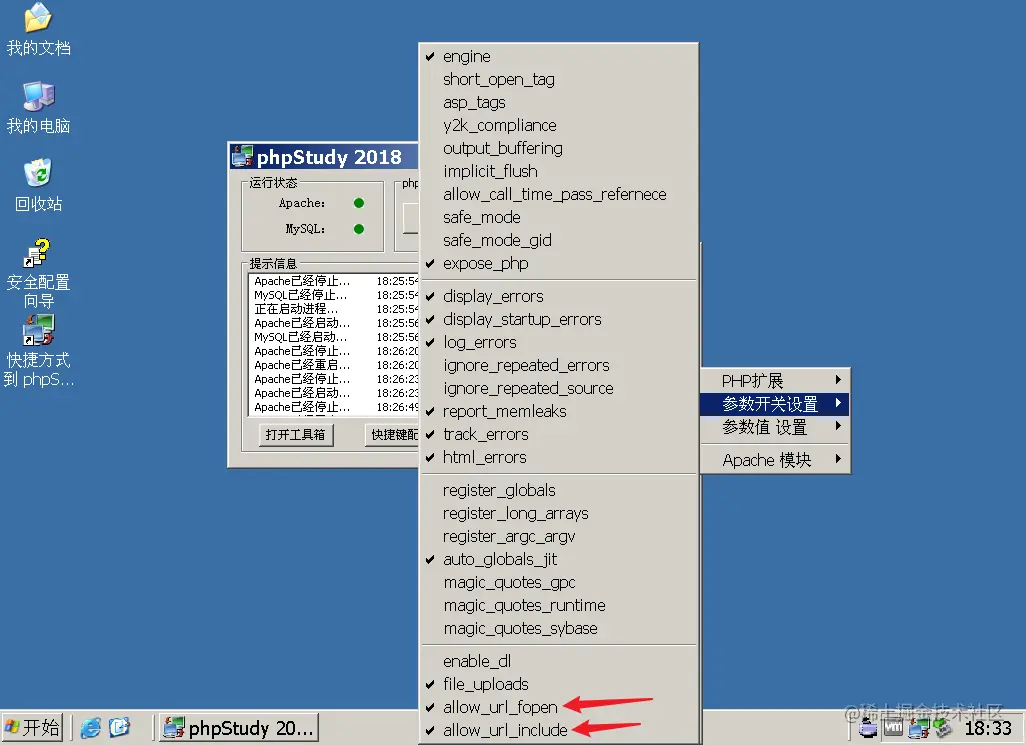Open the 我的电脑 desktop icon
Viewport: 1026px width, 745px height.
coord(38,109)
